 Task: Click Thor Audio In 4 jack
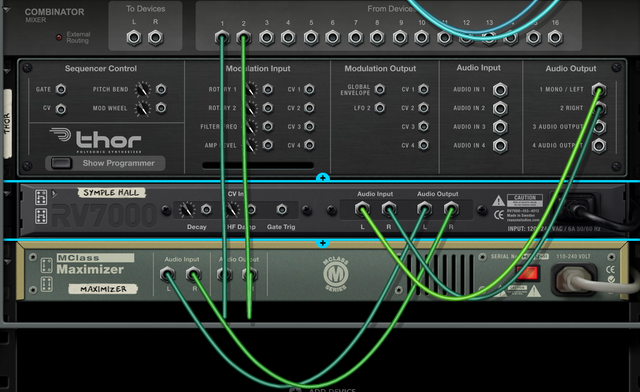tap(500, 146)
